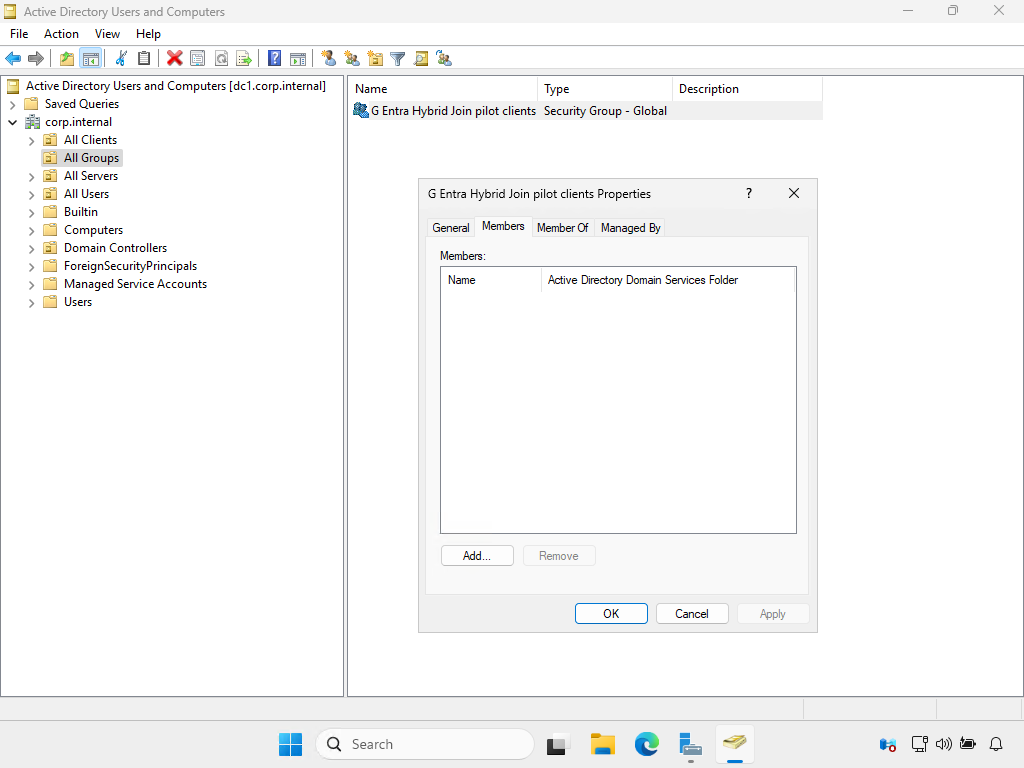Click the Add... button

(x=477, y=556)
